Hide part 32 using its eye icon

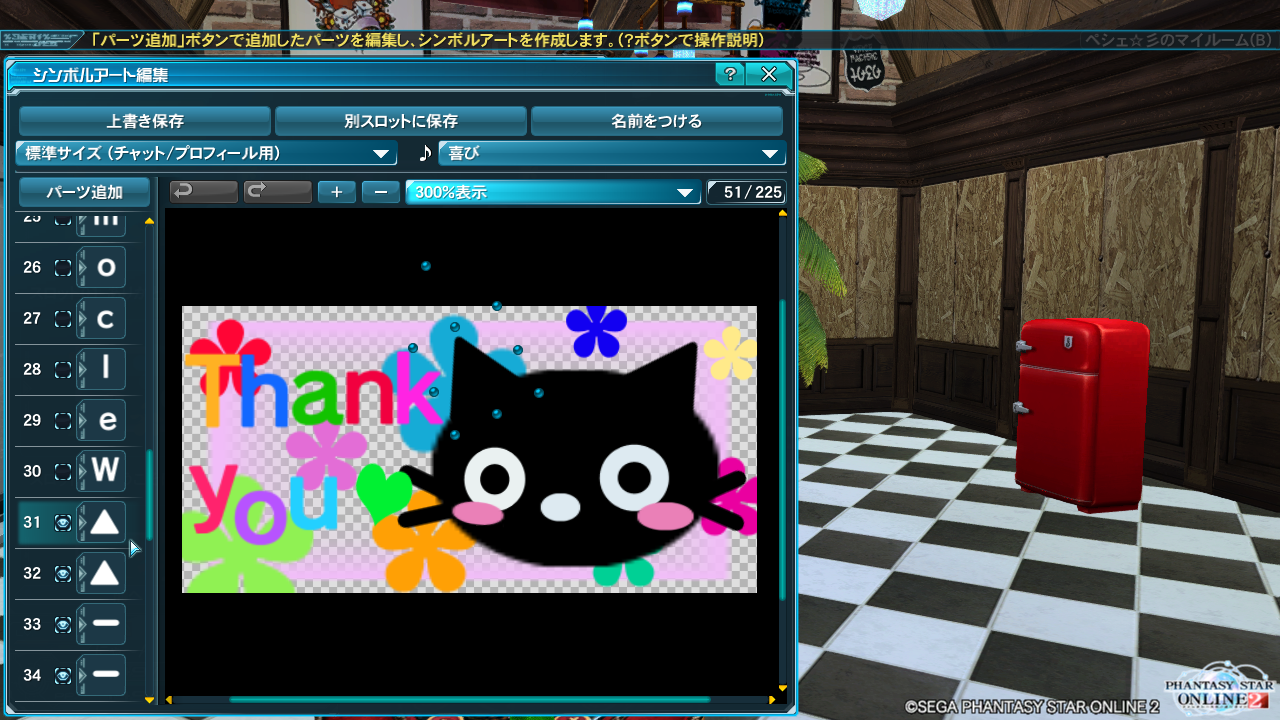pos(63,573)
